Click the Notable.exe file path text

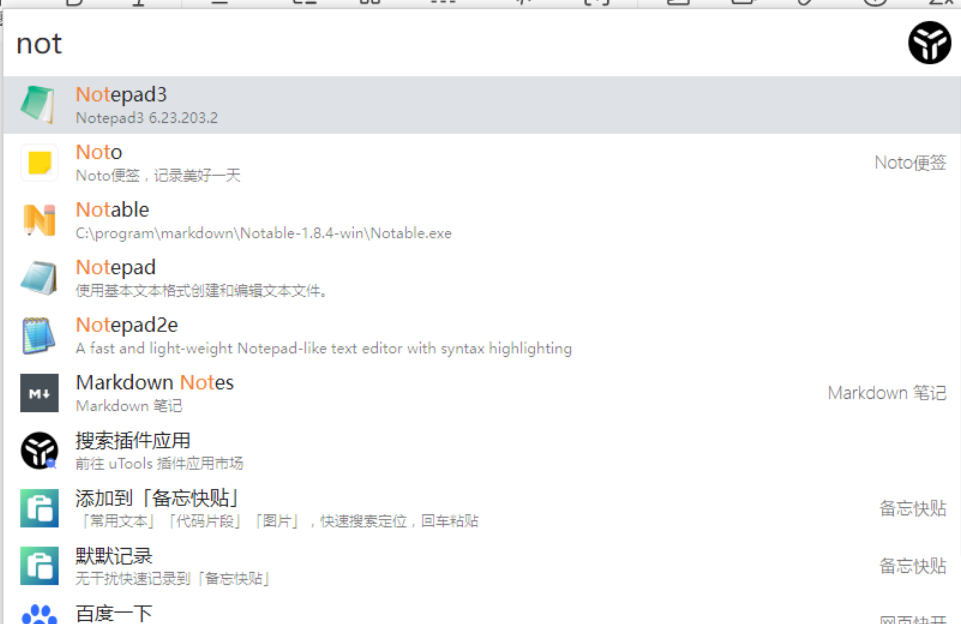(264, 233)
